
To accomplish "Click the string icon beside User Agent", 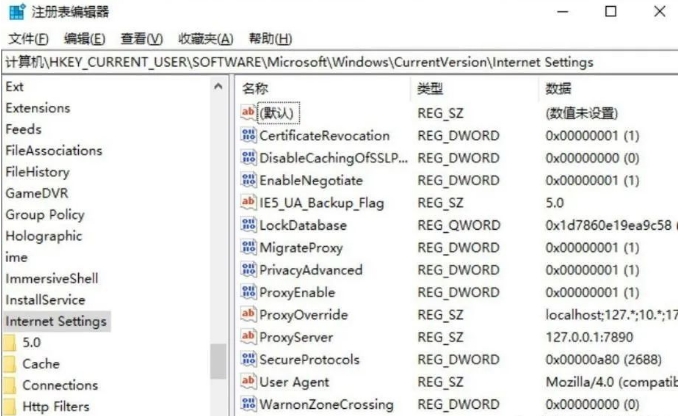I will (x=249, y=382).
